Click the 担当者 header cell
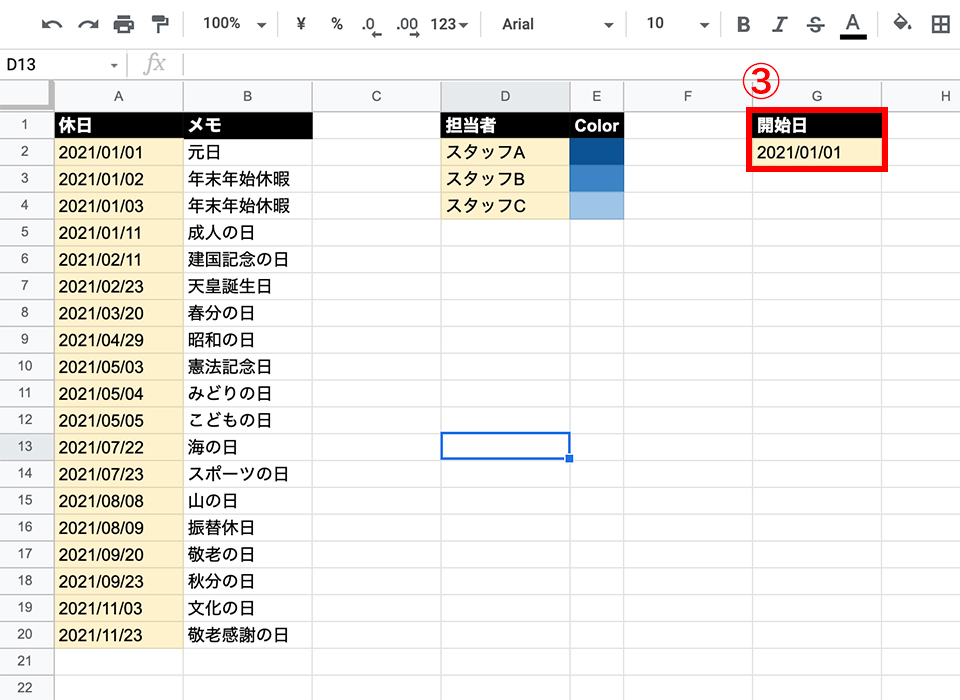The height and width of the screenshot is (700, 960). tap(506, 126)
